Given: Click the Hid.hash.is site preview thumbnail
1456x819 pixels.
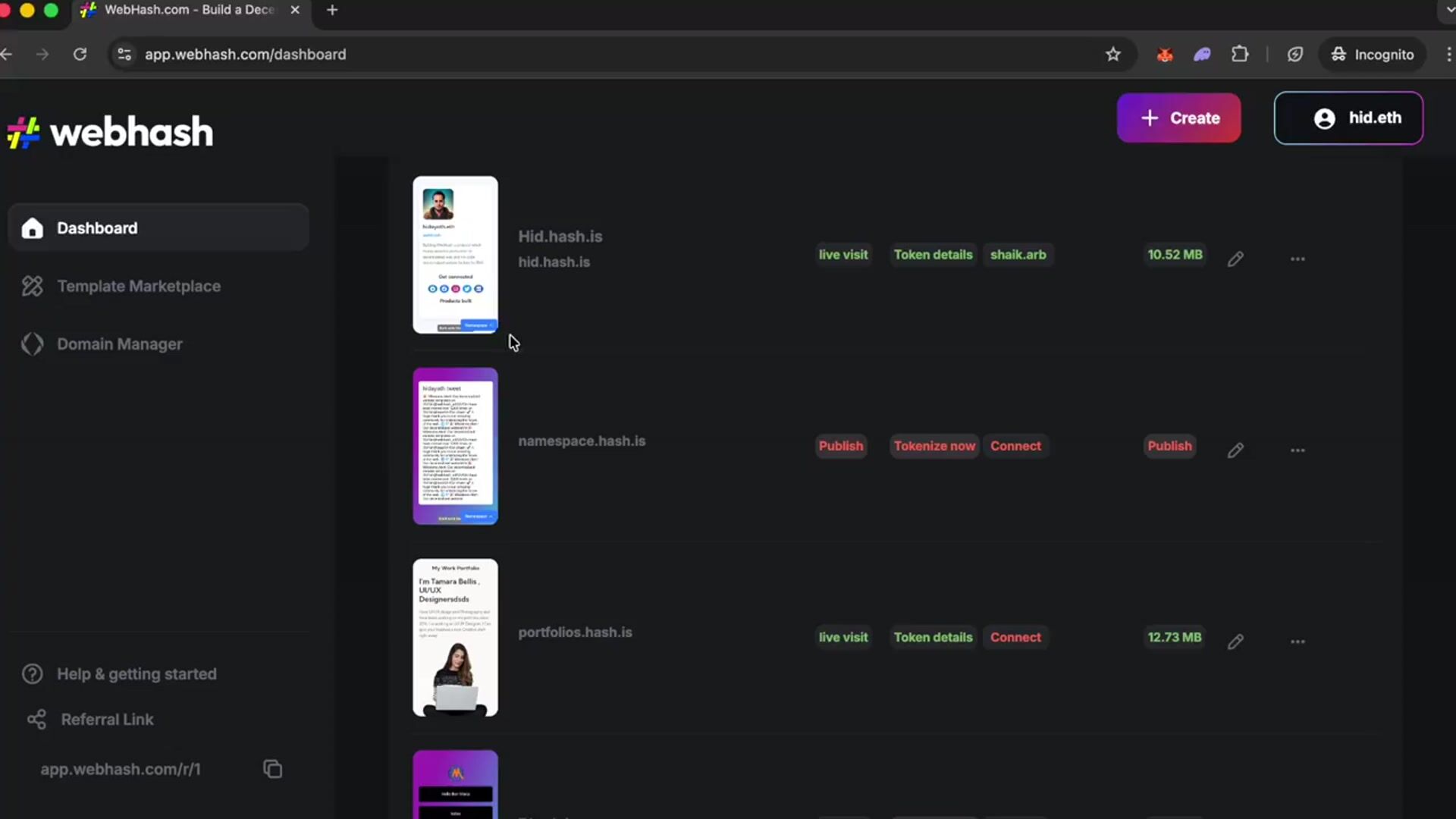Looking at the screenshot, I should 454,253.
